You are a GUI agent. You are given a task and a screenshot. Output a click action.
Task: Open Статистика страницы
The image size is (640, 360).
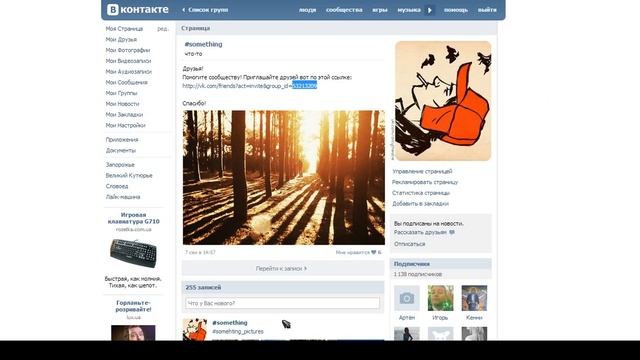[x=421, y=193]
